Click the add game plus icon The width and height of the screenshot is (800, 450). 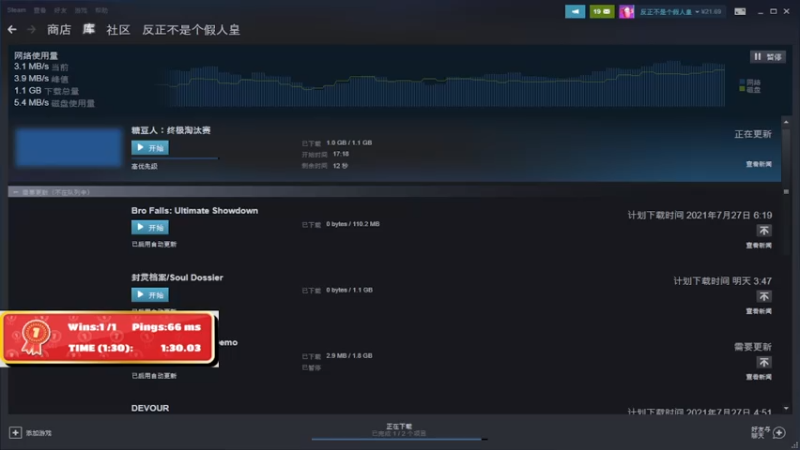(x=15, y=433)
